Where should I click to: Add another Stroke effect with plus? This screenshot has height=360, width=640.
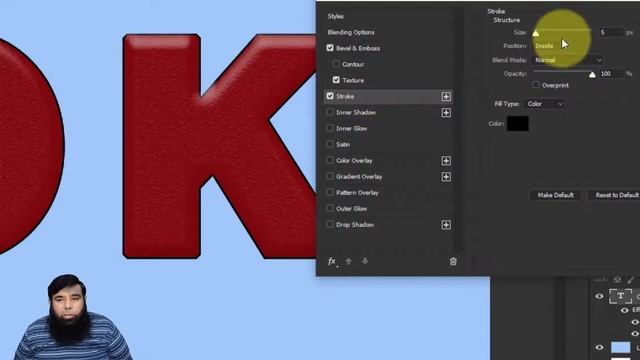pos(446,97)
